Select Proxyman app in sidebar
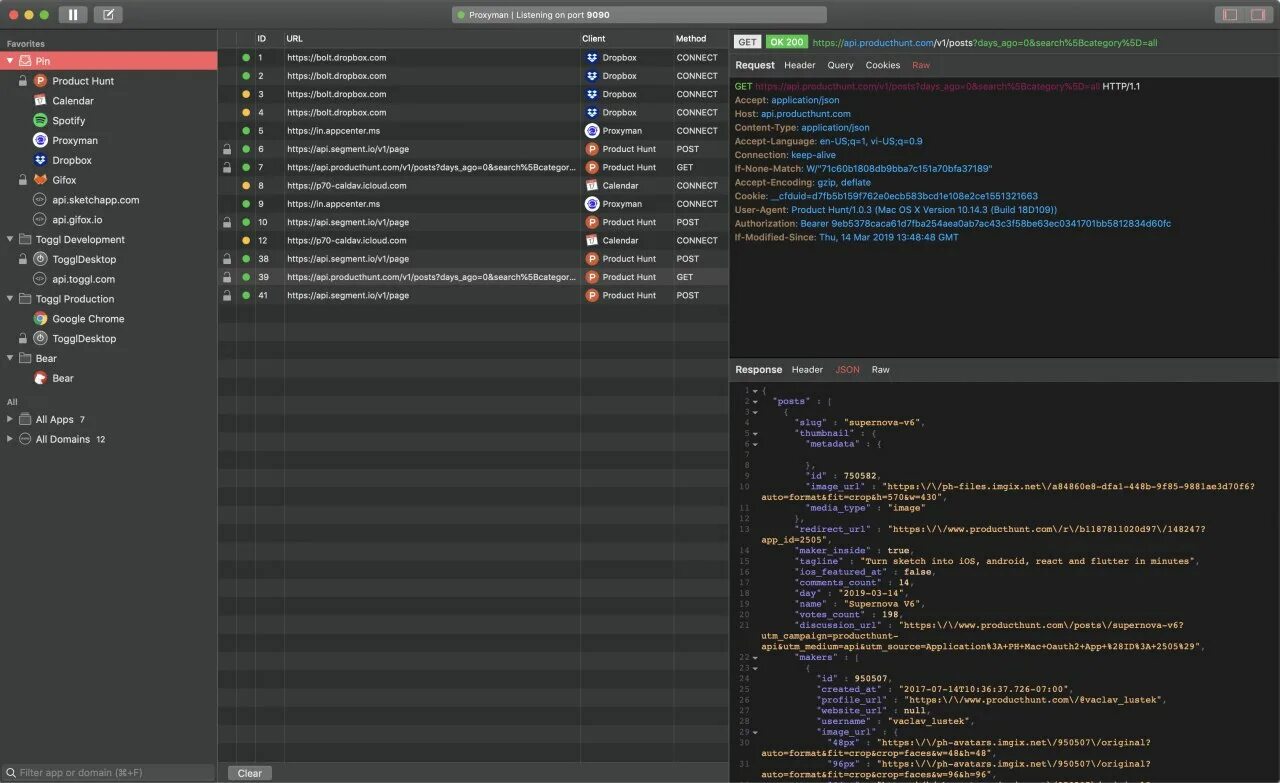 pyautogui.click(x=75, y=141)
